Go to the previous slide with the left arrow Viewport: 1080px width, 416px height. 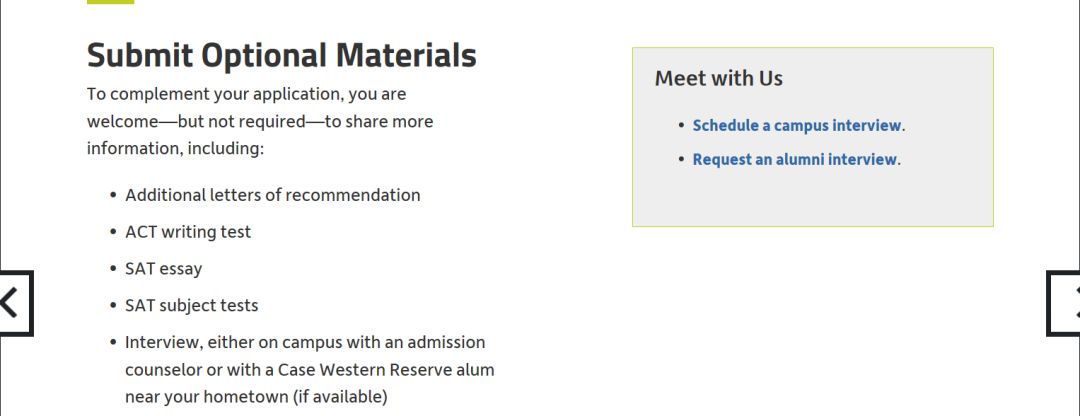(x=15, y=303)
